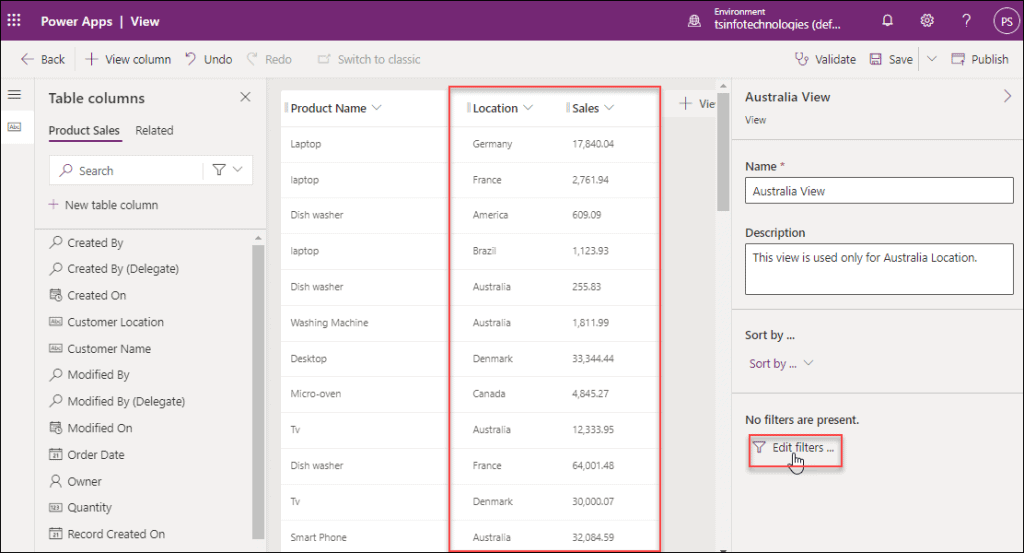Click the Description text box
The width and height of the screenshot is (1024, 553).
coord(879,269)
